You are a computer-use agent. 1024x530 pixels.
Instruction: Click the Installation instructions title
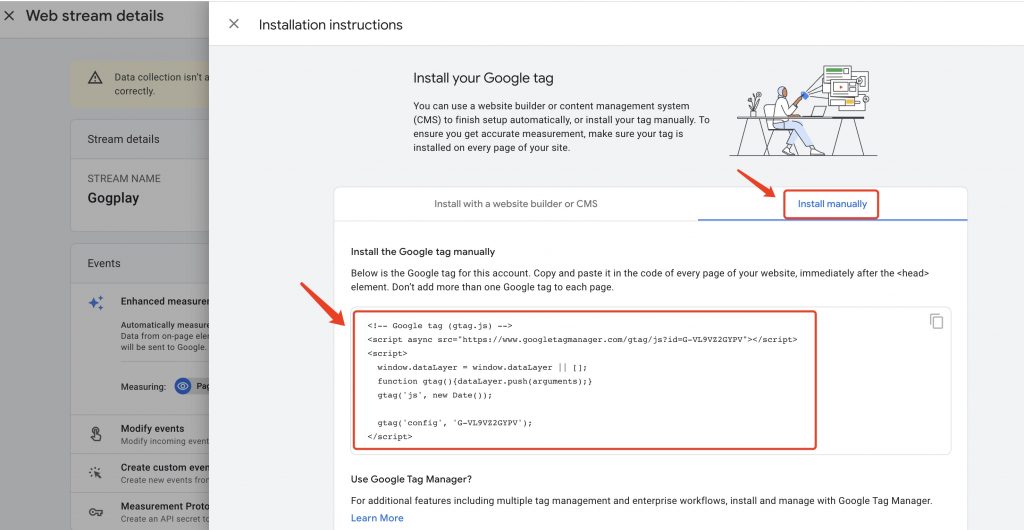330,25
